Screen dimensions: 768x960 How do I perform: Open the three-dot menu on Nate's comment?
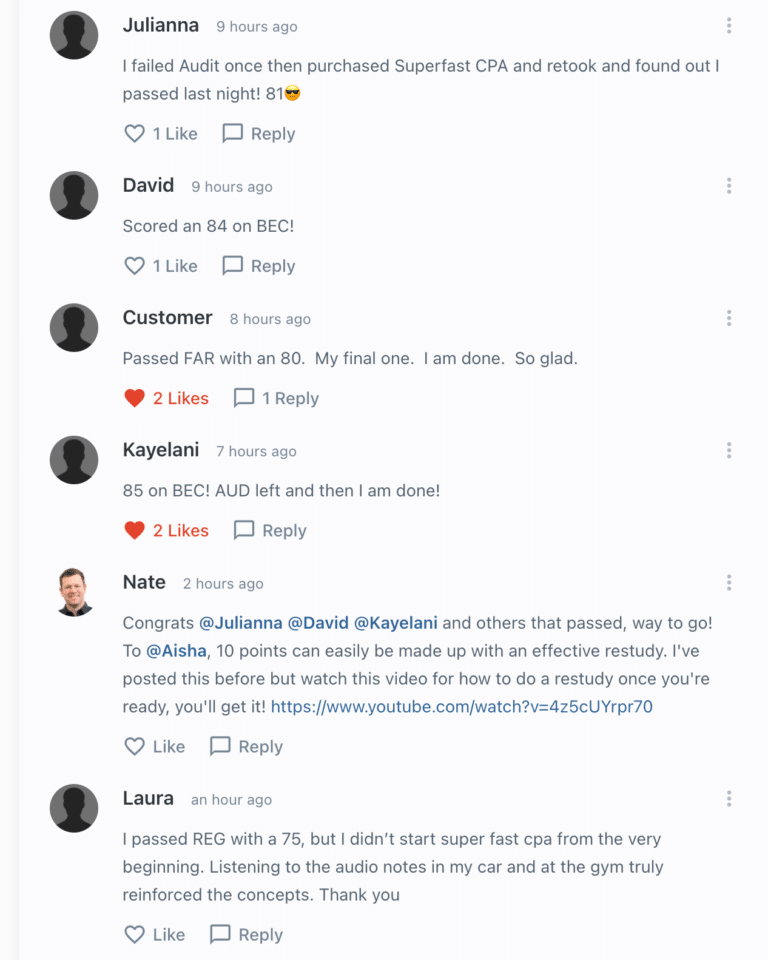pos(729,583)
